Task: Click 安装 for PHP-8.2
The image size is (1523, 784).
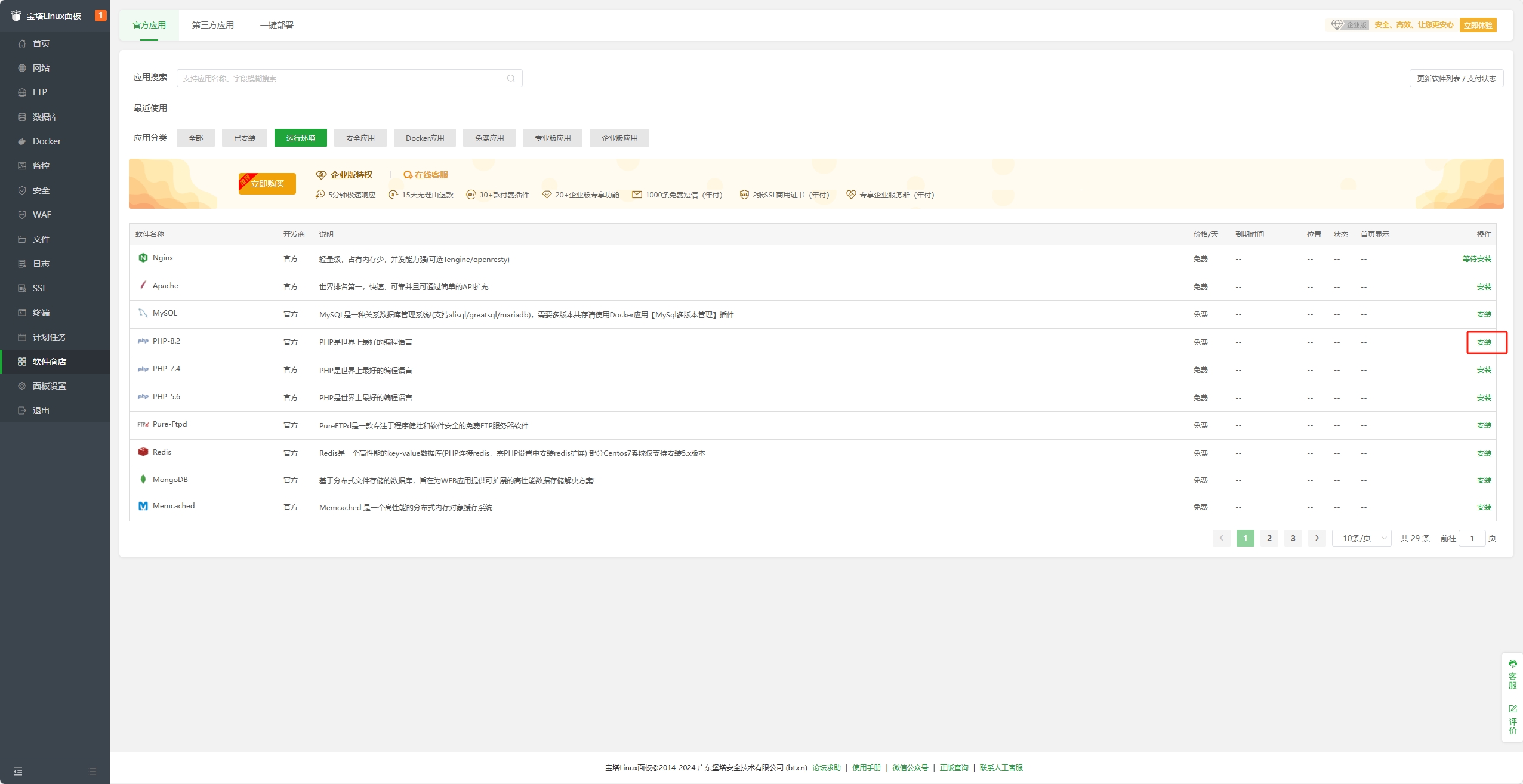Action: click(x=1484, y=342)
